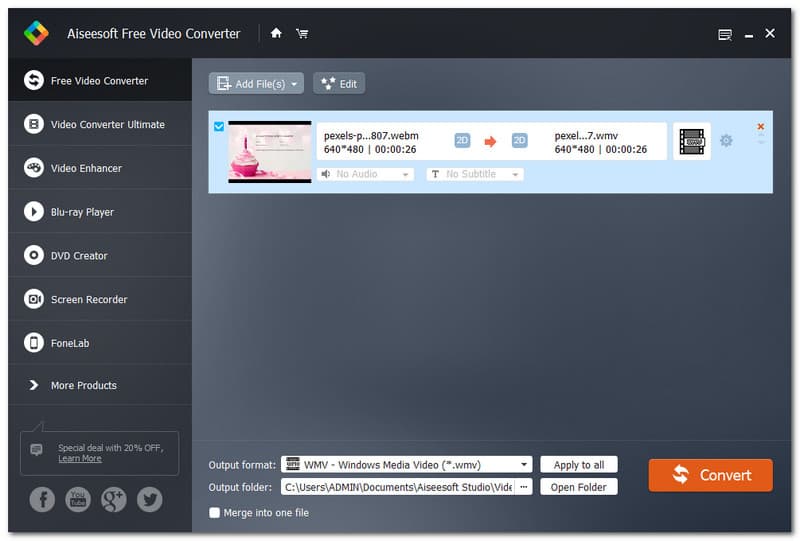Viewport: 800px width, 541px height.
Task: Click the Twitter icon in sidebar footer
Action: (150, 499)
